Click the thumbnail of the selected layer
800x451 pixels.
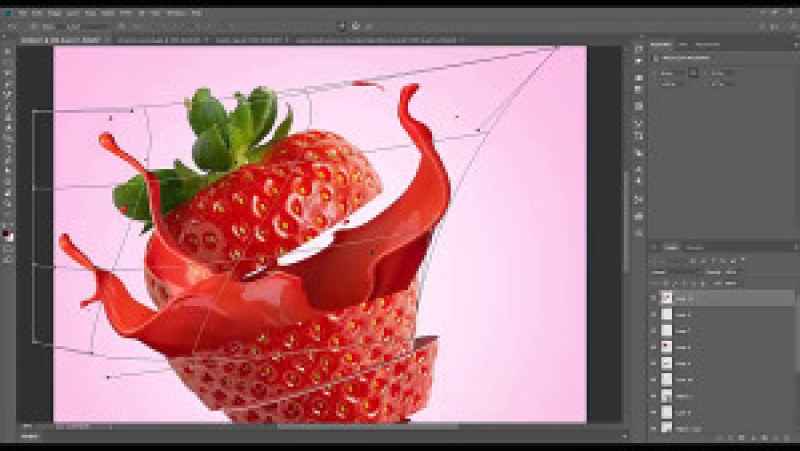(668, 298)
